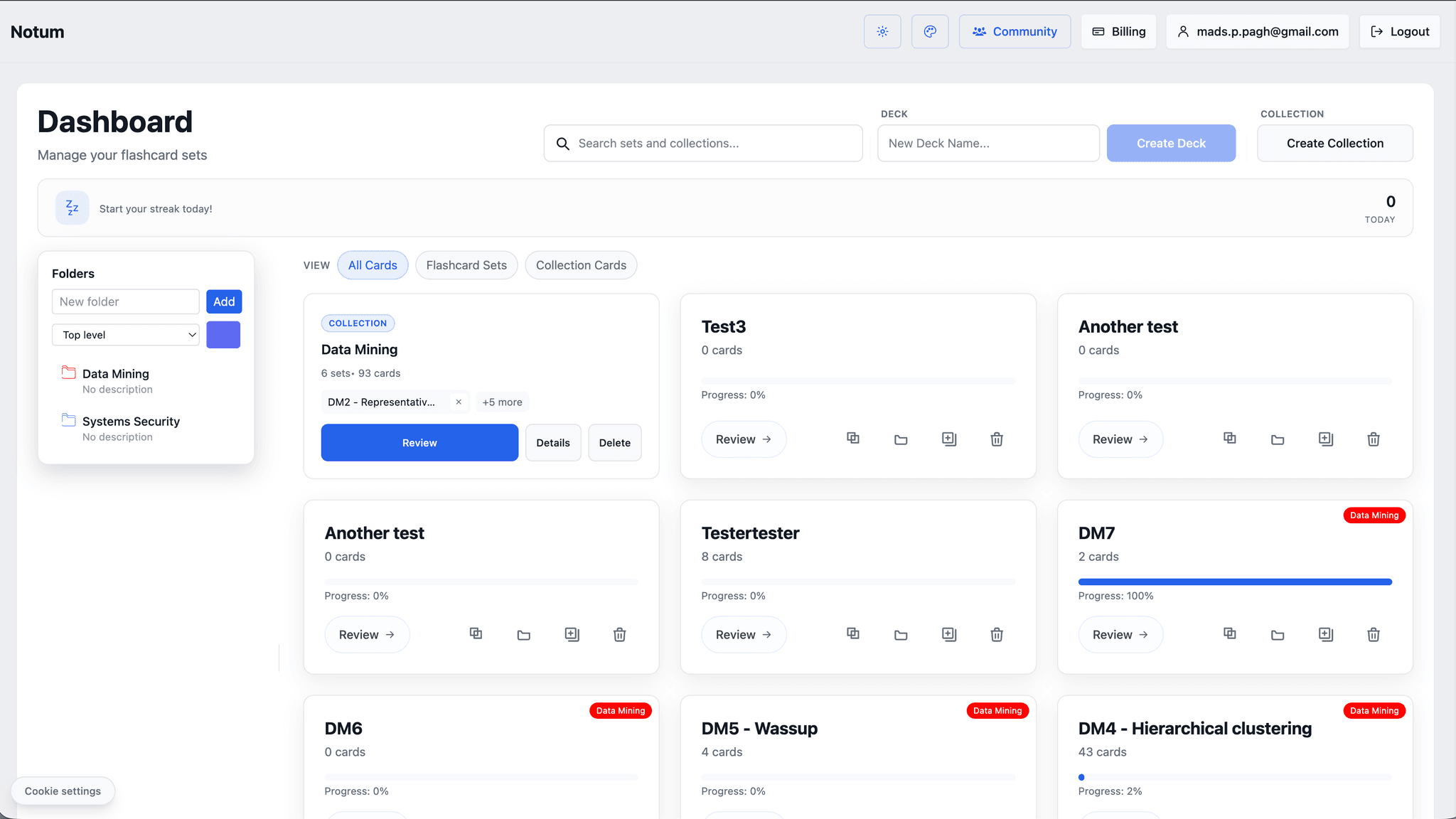Click the full blue DM7 progress bar
Image resolution: width=1456 pixels, height=819 pixels.
click(1235, 582)
